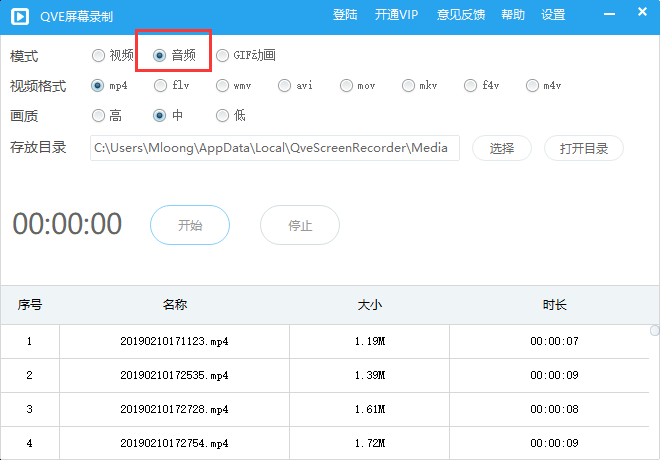Start recording with the 开始 button
The height and width of the screenshot is (460, 660).
pyautogui.click(x=190, y=225)
